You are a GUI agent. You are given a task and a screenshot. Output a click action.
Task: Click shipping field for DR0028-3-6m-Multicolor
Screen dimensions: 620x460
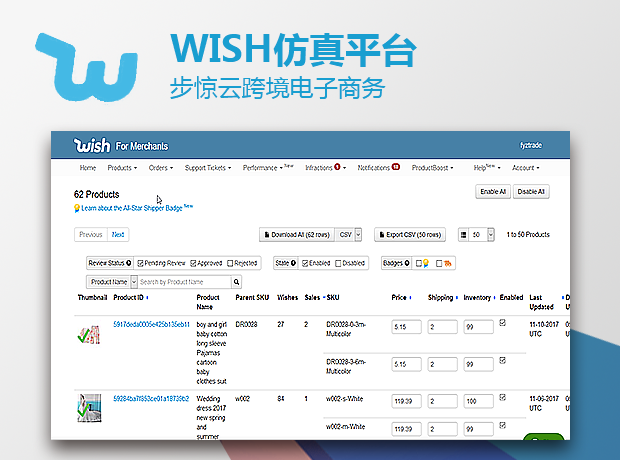click(442, 364)
